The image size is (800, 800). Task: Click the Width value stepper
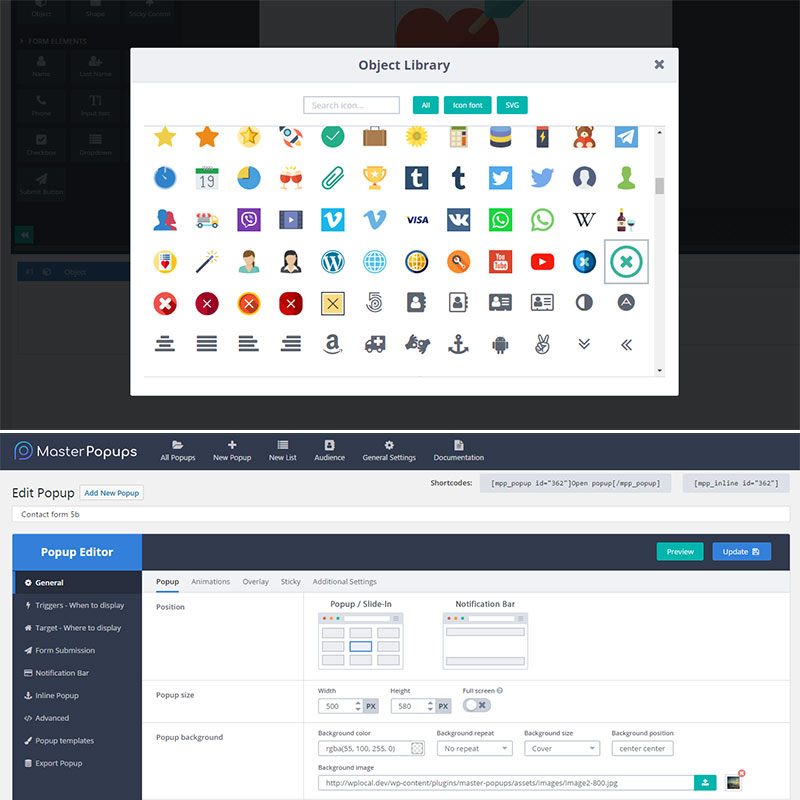358,706
